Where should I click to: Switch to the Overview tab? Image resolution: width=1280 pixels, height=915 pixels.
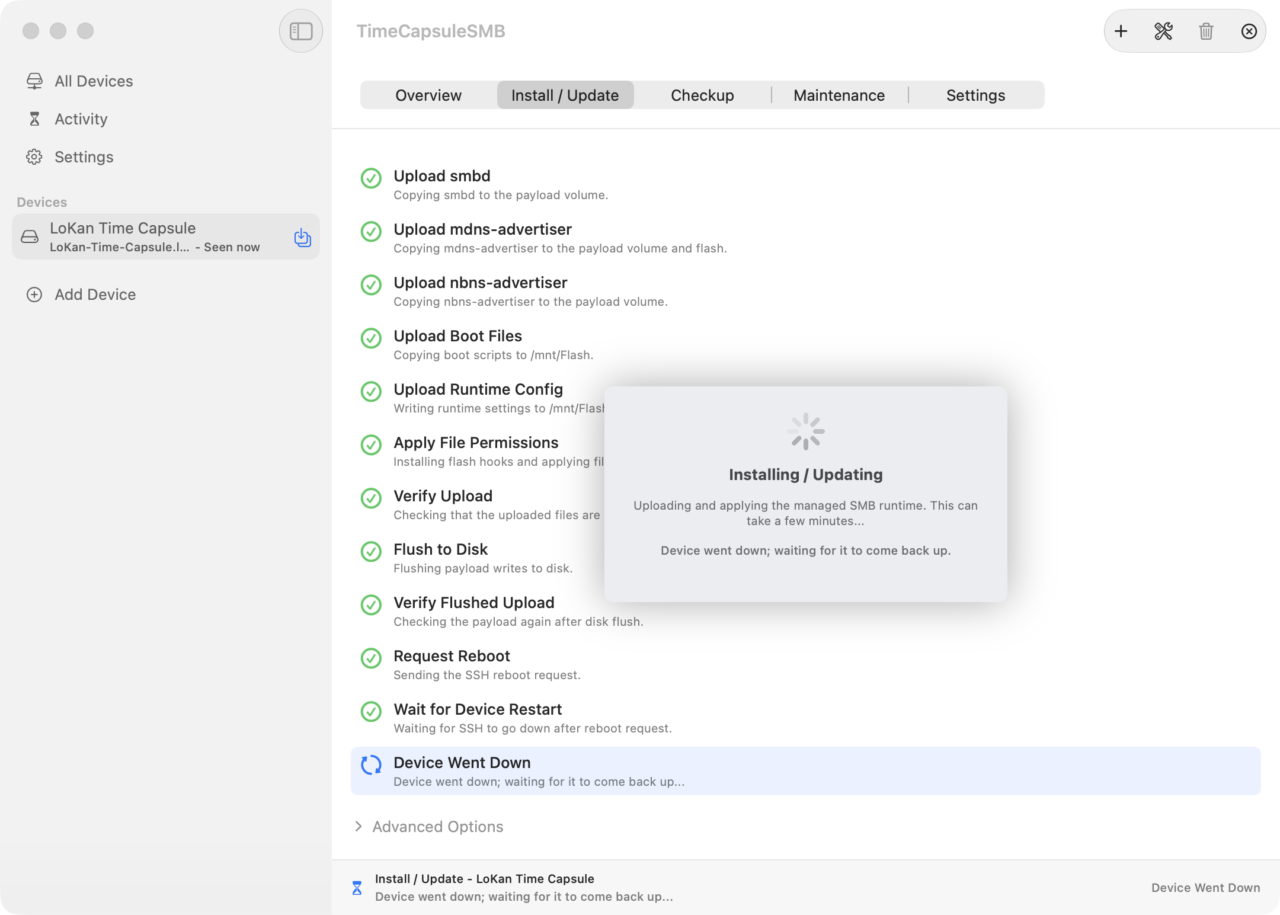coord(428,95)
